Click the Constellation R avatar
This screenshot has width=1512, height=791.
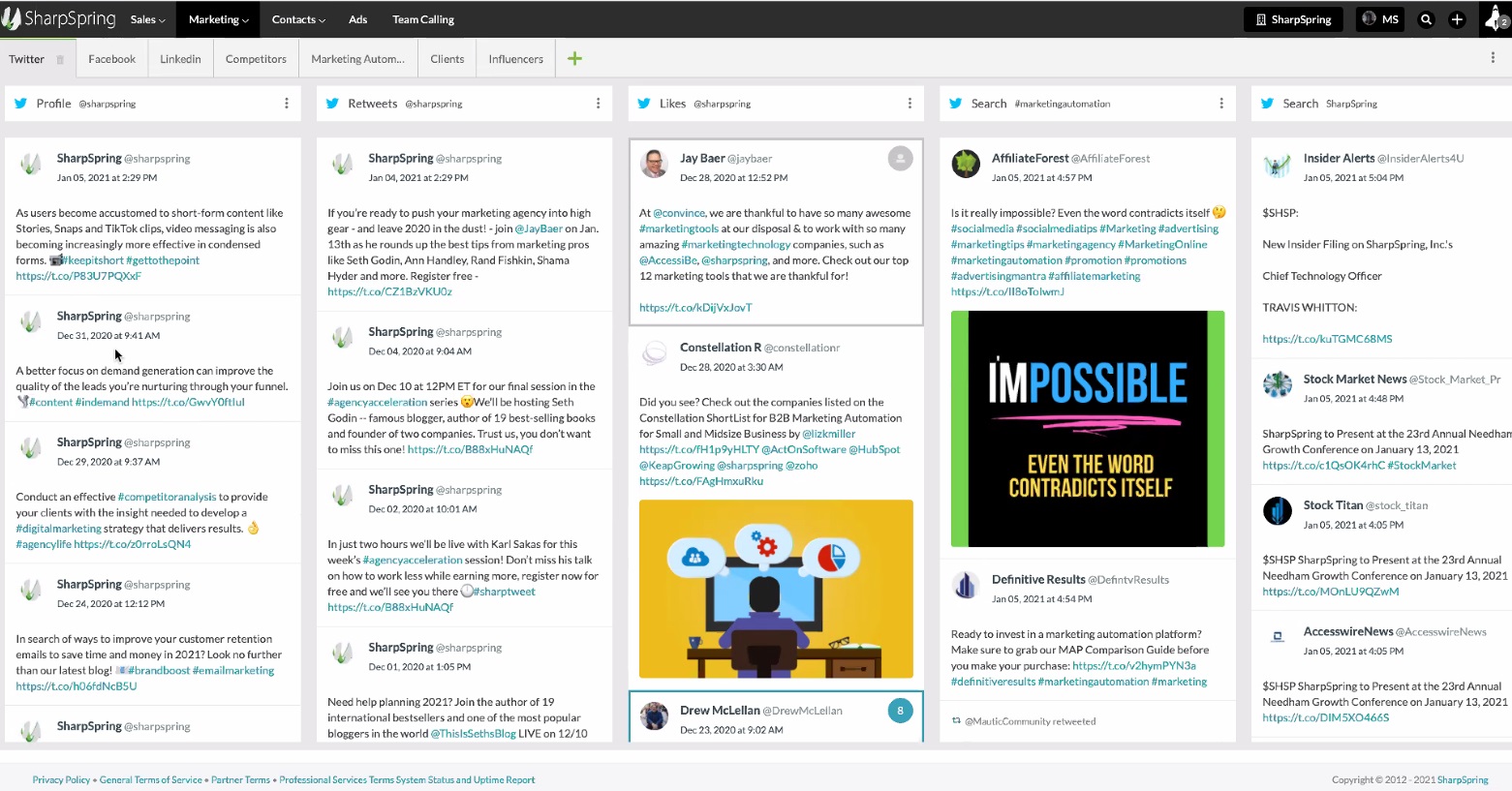click(655, 353)
